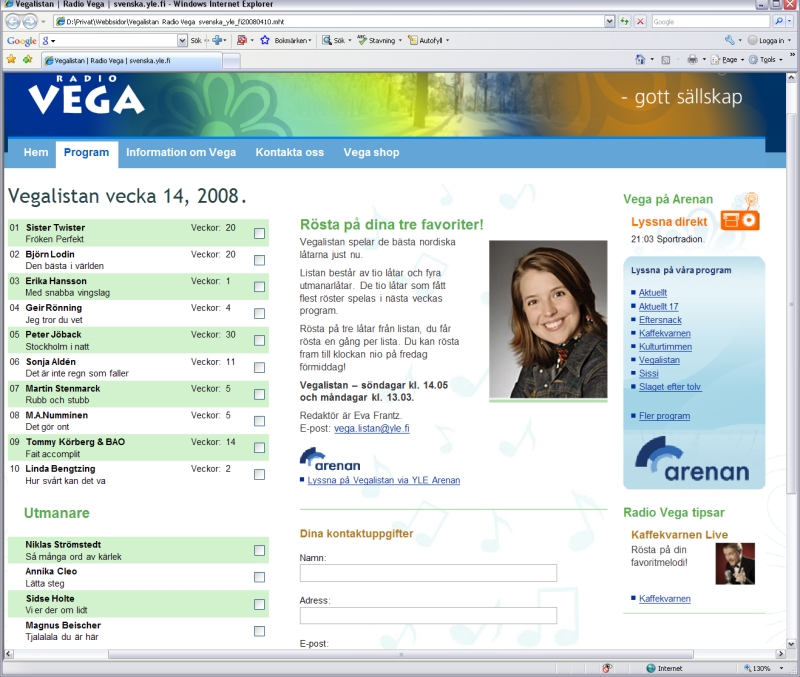Viewport: 800px width, 677px height.
Task: Click the privacy report icon in status bar
Action: (x=607, y=668)
